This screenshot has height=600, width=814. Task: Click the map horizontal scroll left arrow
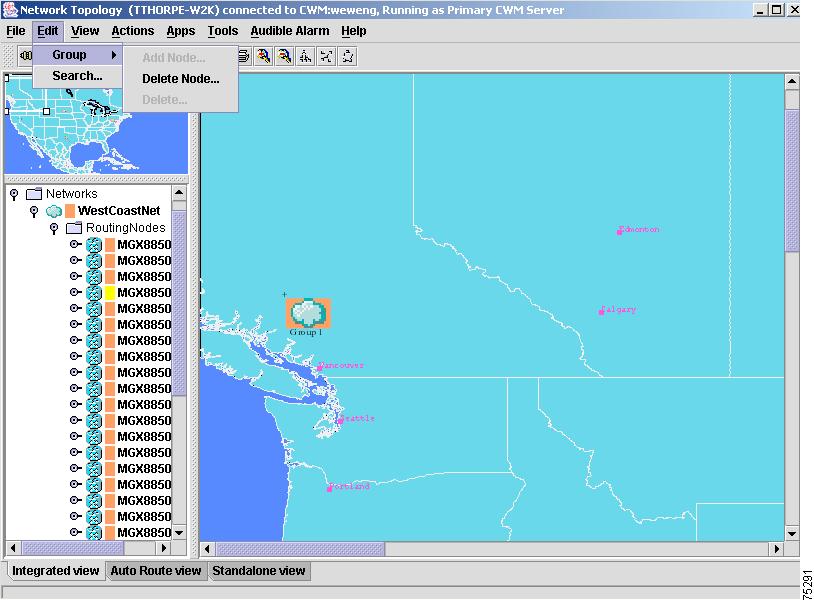pos(208,549)
